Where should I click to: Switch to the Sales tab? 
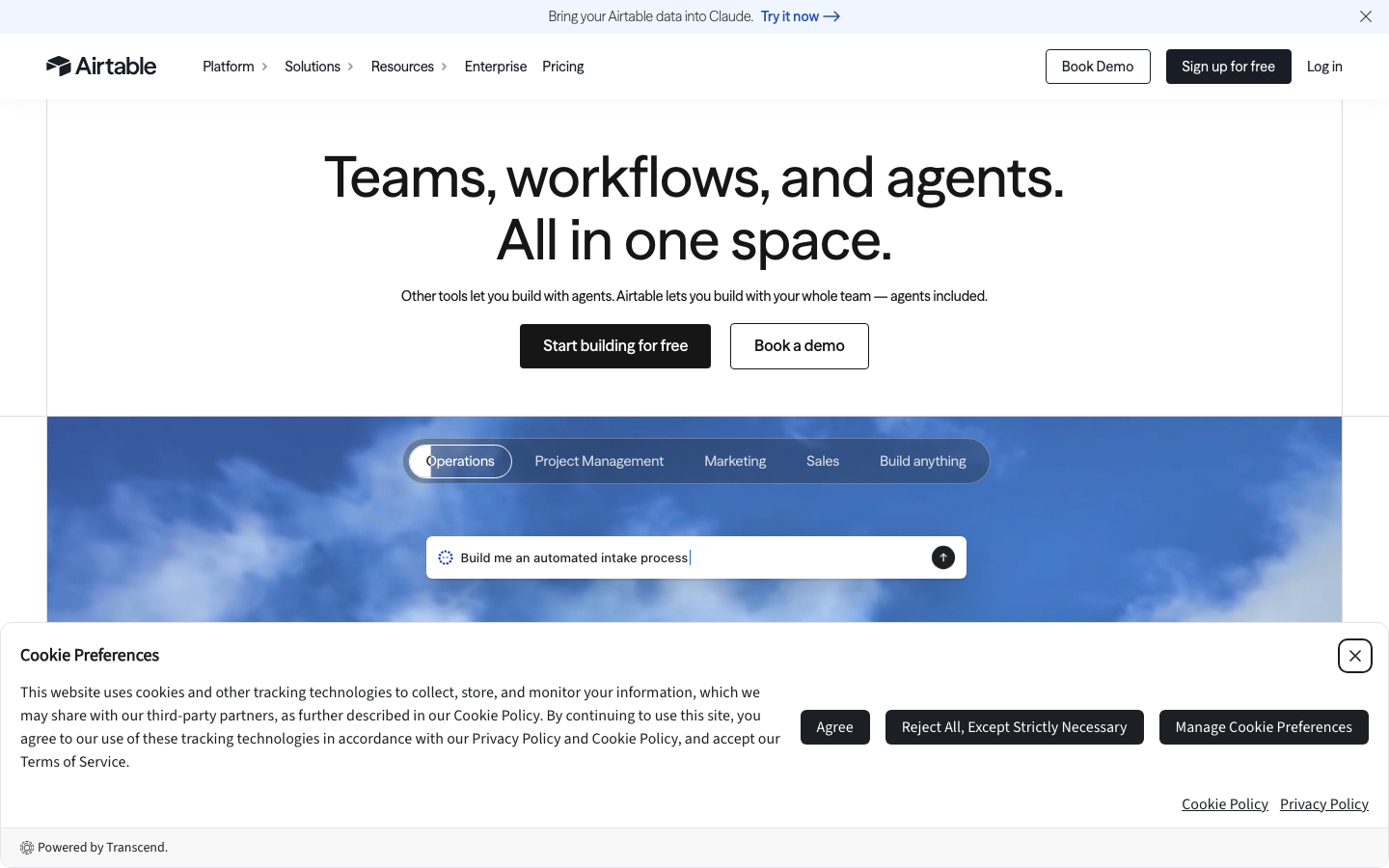click(x=823, y=461)
